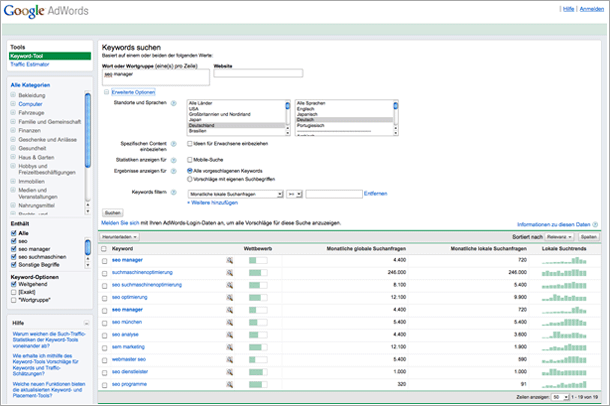Viewport: 610px width, 406px height.
Task: Click help icon next to Statistiken anzeigen für
Action: (x=174, y=160)
